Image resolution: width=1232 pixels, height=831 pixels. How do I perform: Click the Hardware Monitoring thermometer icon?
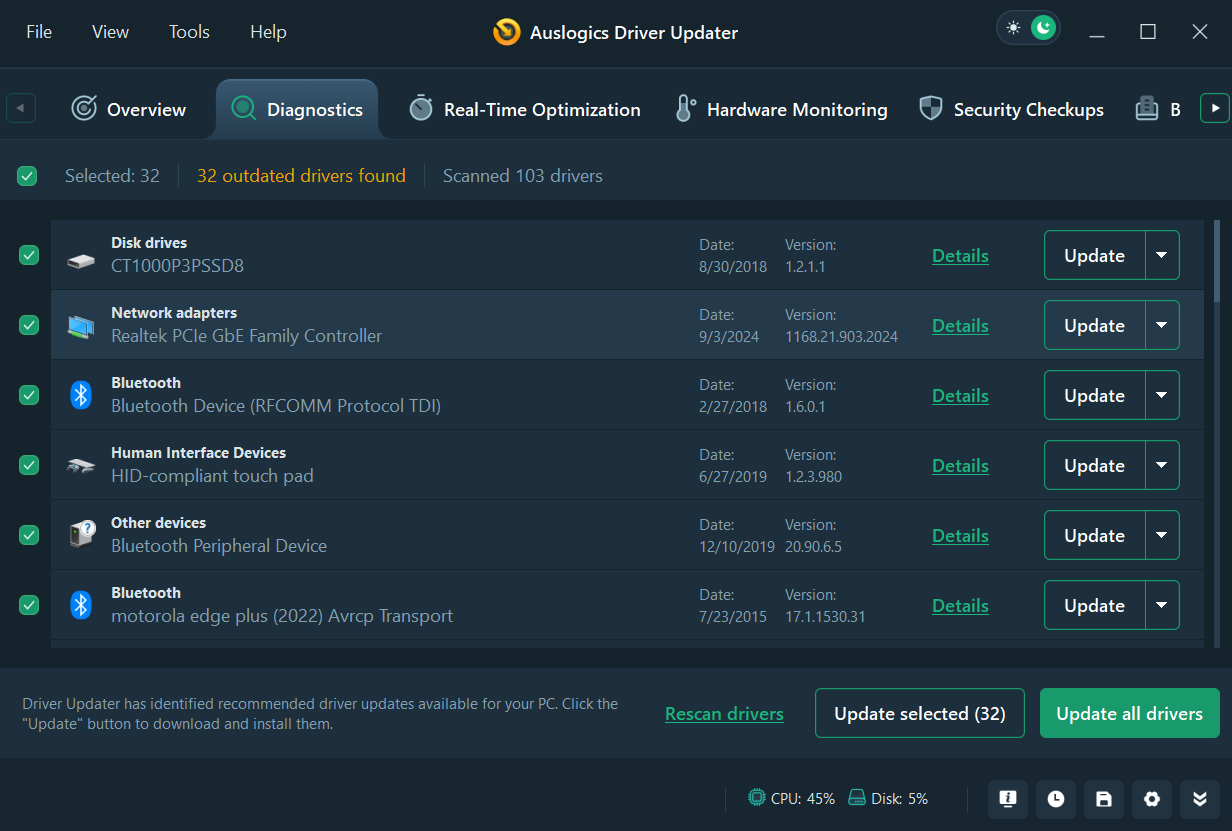coord(685,109)
